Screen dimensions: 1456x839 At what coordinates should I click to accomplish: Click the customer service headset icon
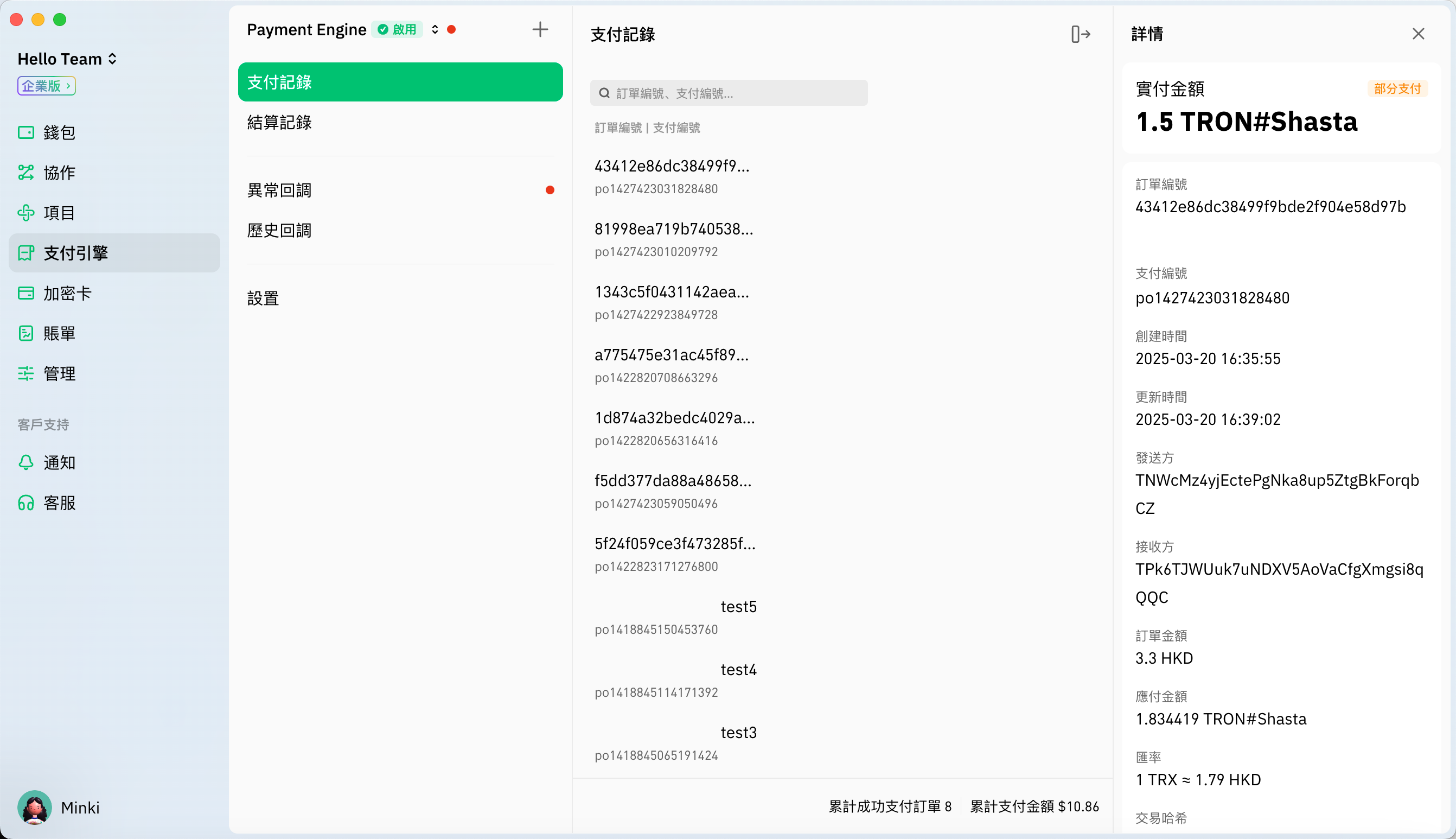[26, 503]
